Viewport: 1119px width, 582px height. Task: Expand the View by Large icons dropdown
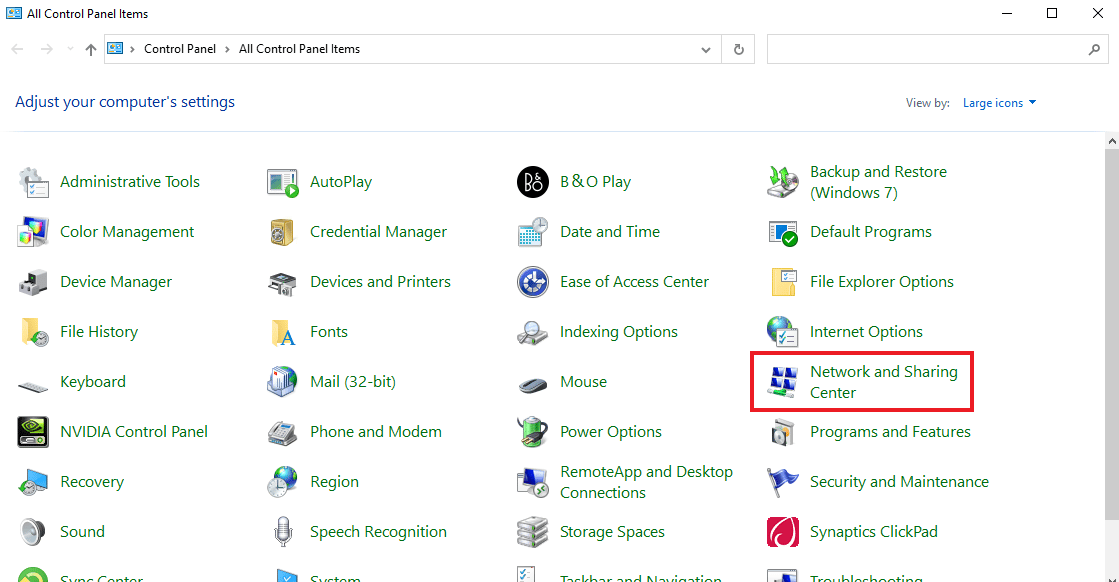tap(999, 103)
